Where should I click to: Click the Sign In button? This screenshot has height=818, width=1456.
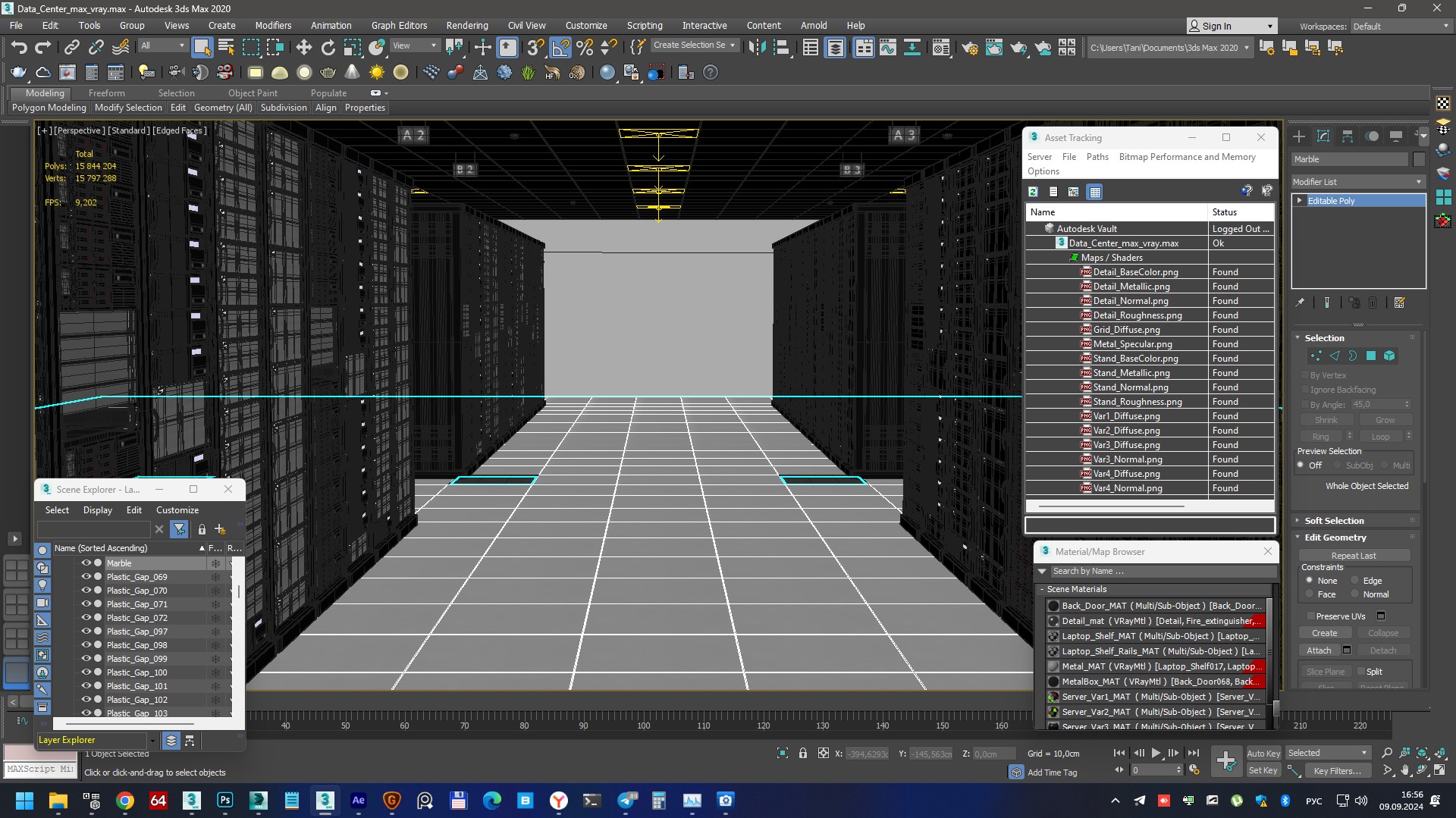click(1231, 26)
